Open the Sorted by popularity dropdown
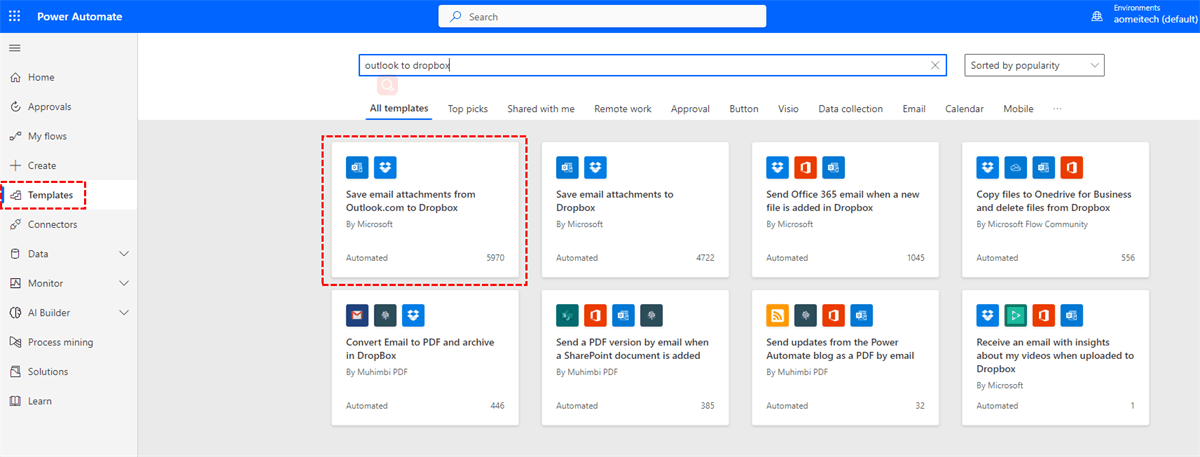1200x457 pixels. click(1034, 66)
